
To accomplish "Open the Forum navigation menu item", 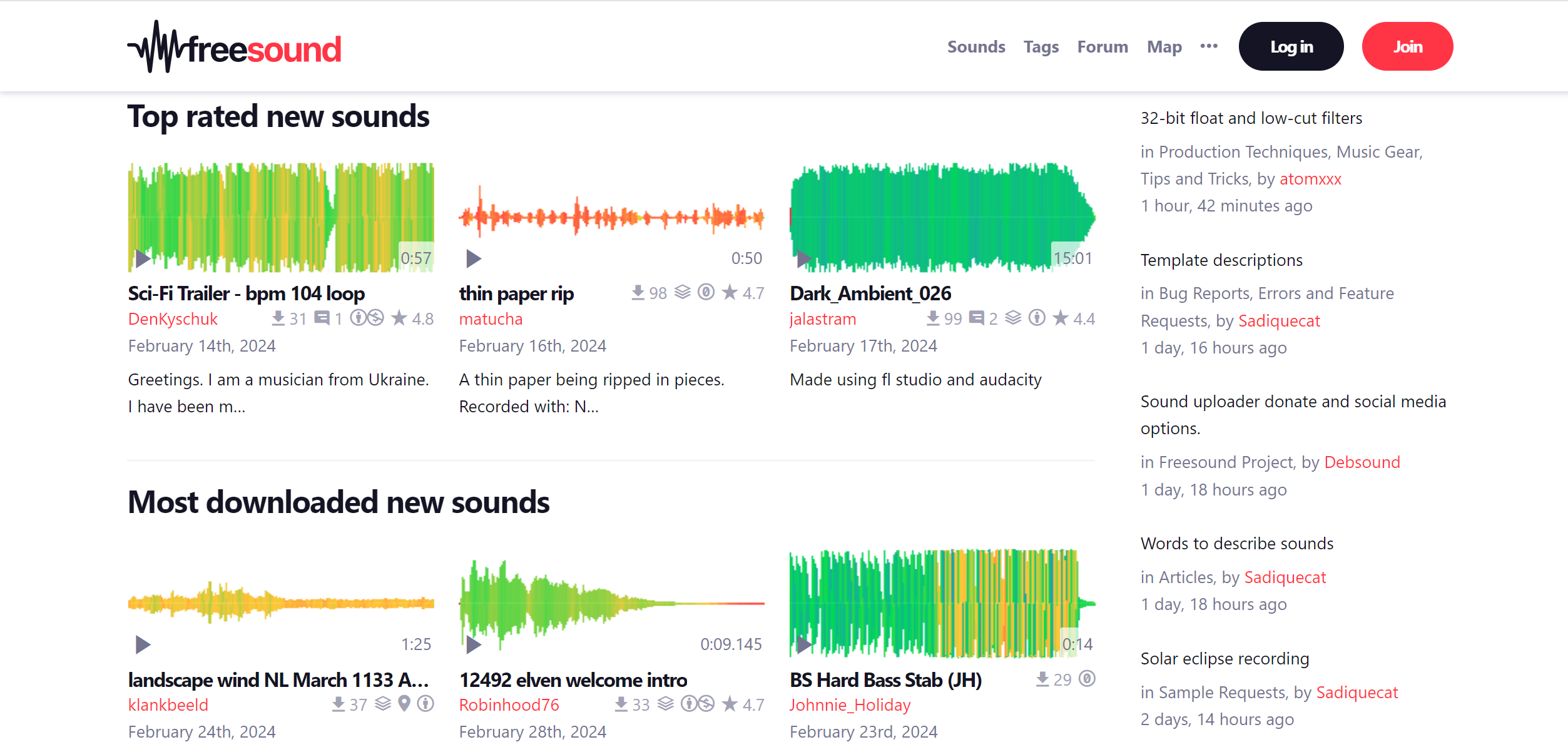I will 1102,47.
